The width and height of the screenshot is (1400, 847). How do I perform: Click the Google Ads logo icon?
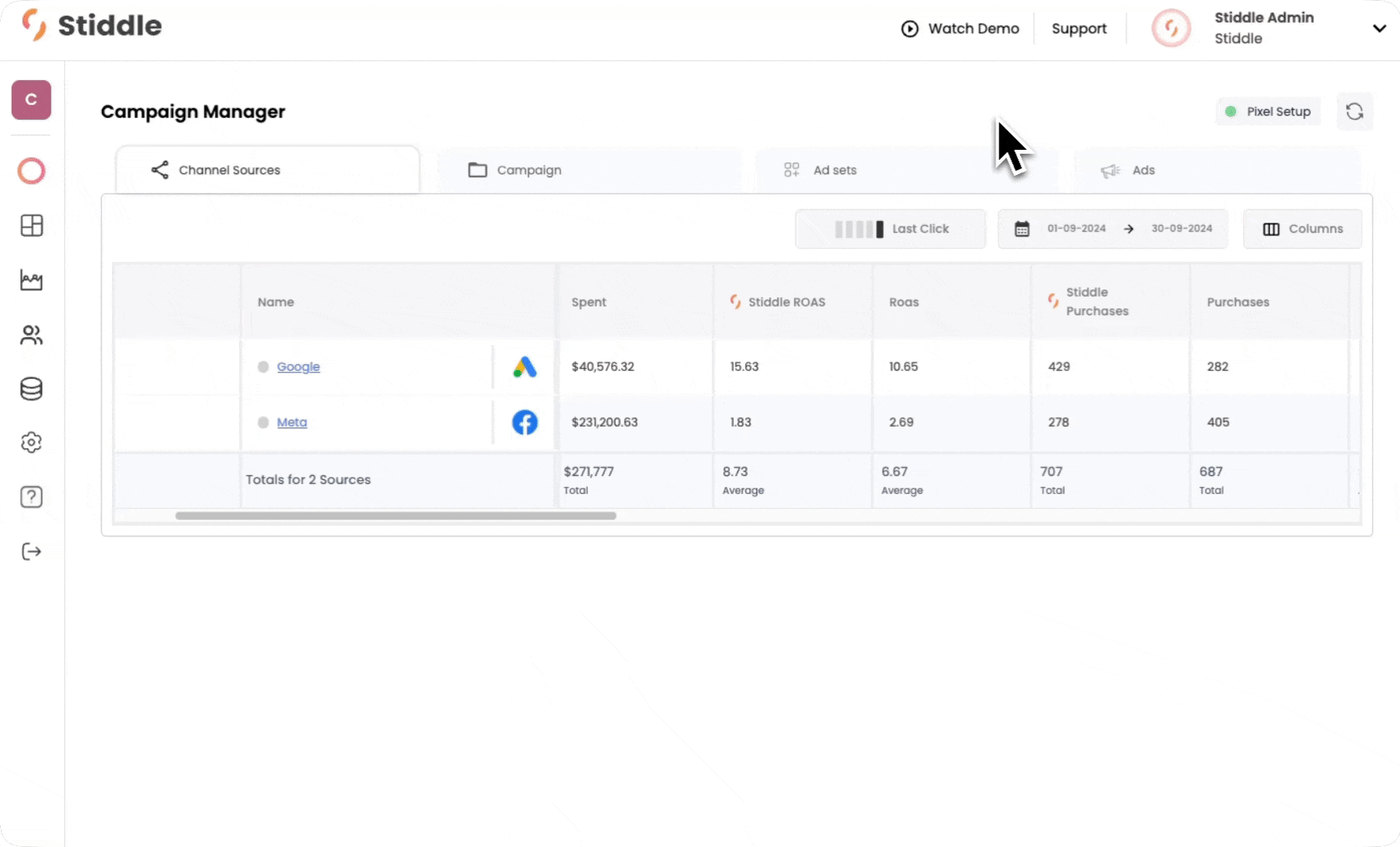click(x=524, y=367)
